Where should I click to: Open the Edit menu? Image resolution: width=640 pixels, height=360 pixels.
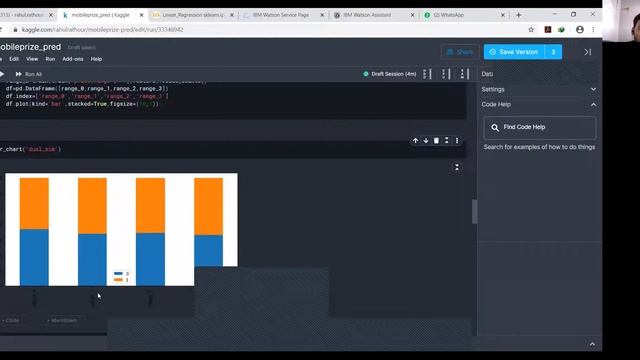[14, 59]
